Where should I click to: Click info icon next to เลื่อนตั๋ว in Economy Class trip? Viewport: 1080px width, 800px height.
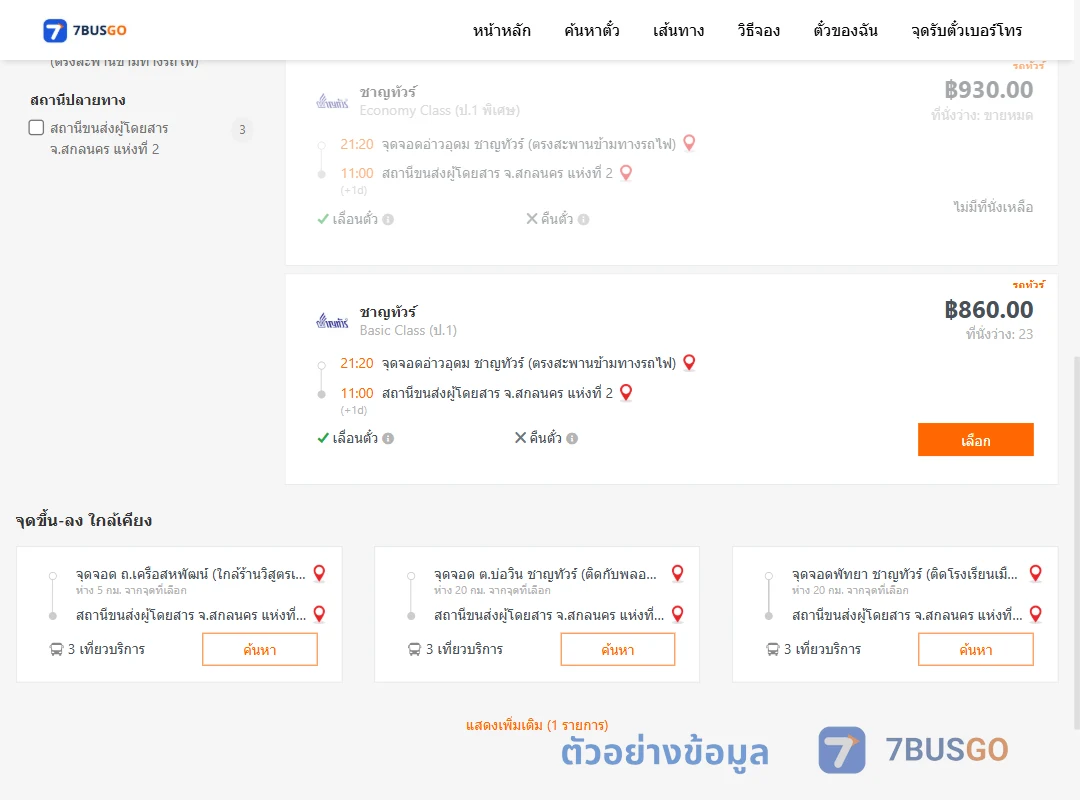[x=388, y=219]
